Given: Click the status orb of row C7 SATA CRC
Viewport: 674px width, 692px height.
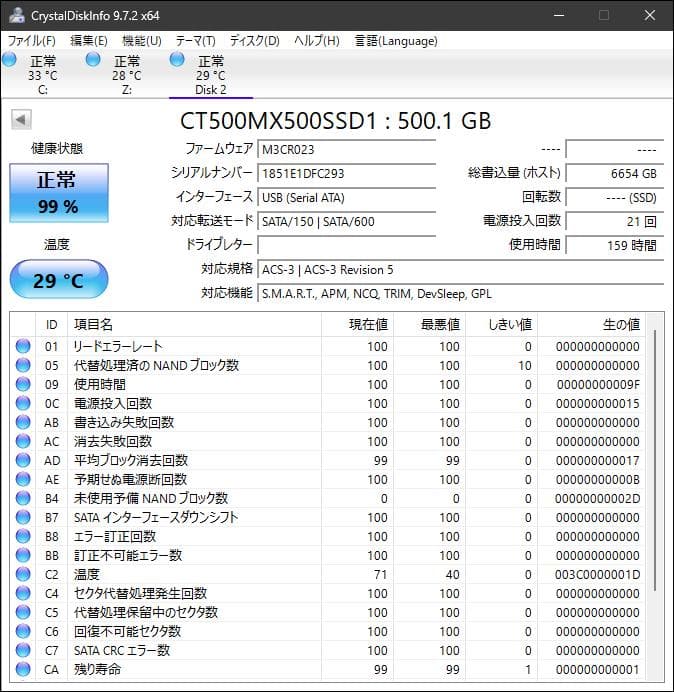Looking at the screenshot, I should (x=23, y=650).
